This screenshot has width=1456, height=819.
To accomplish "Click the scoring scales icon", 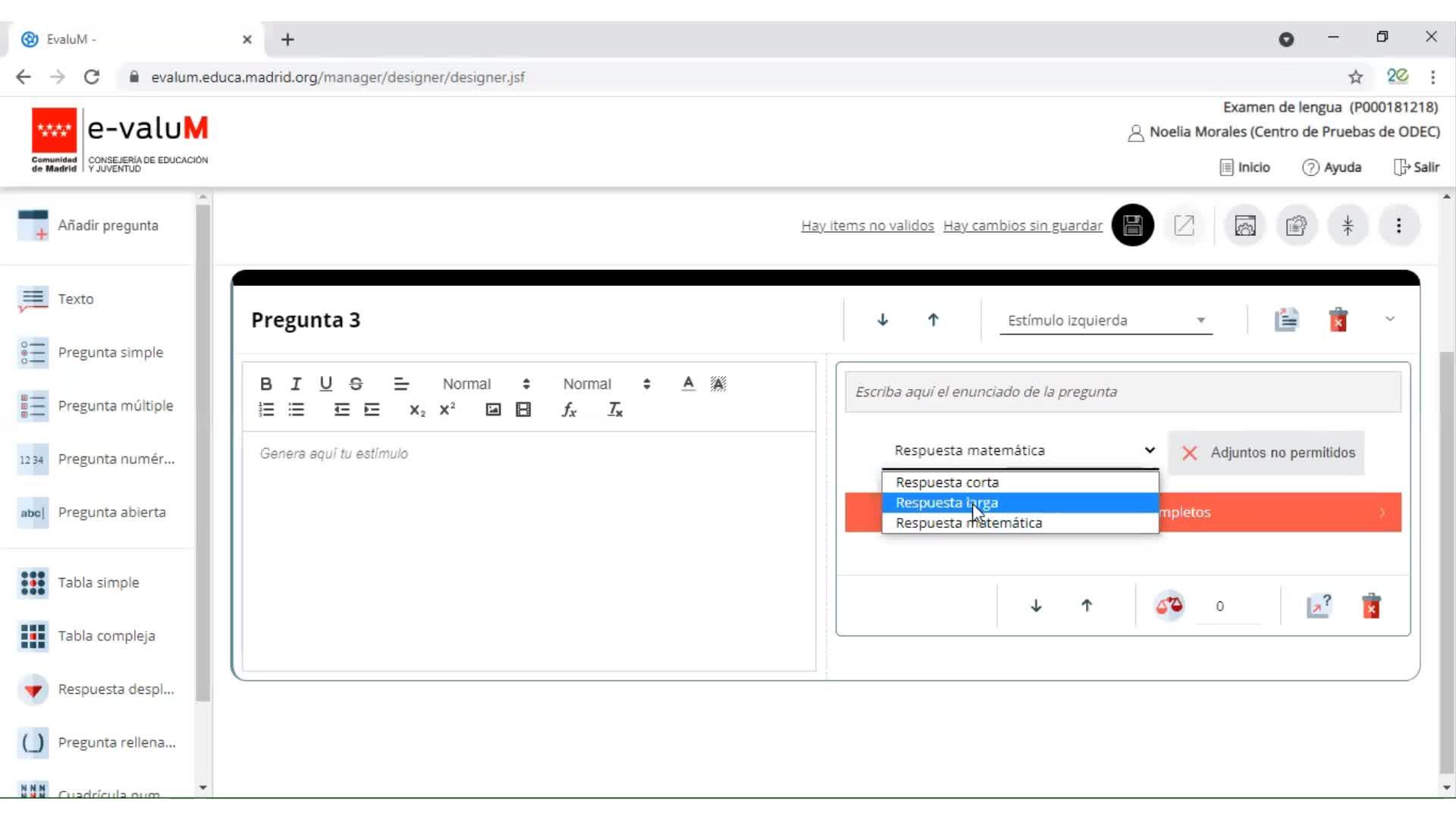I will (1169, 606).
